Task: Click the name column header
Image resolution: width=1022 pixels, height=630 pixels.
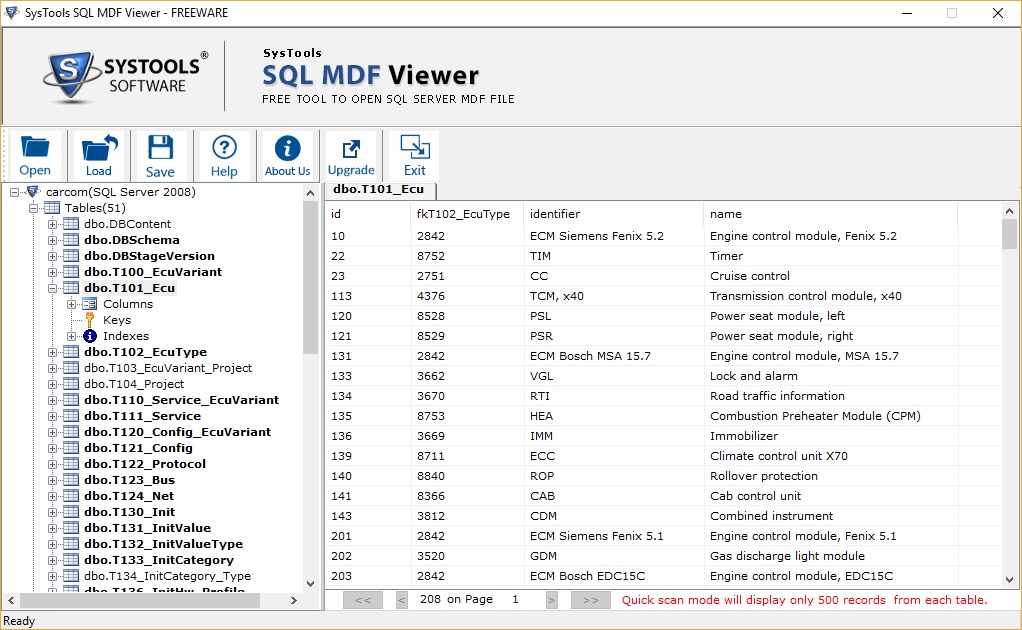Action: [830, 214]
